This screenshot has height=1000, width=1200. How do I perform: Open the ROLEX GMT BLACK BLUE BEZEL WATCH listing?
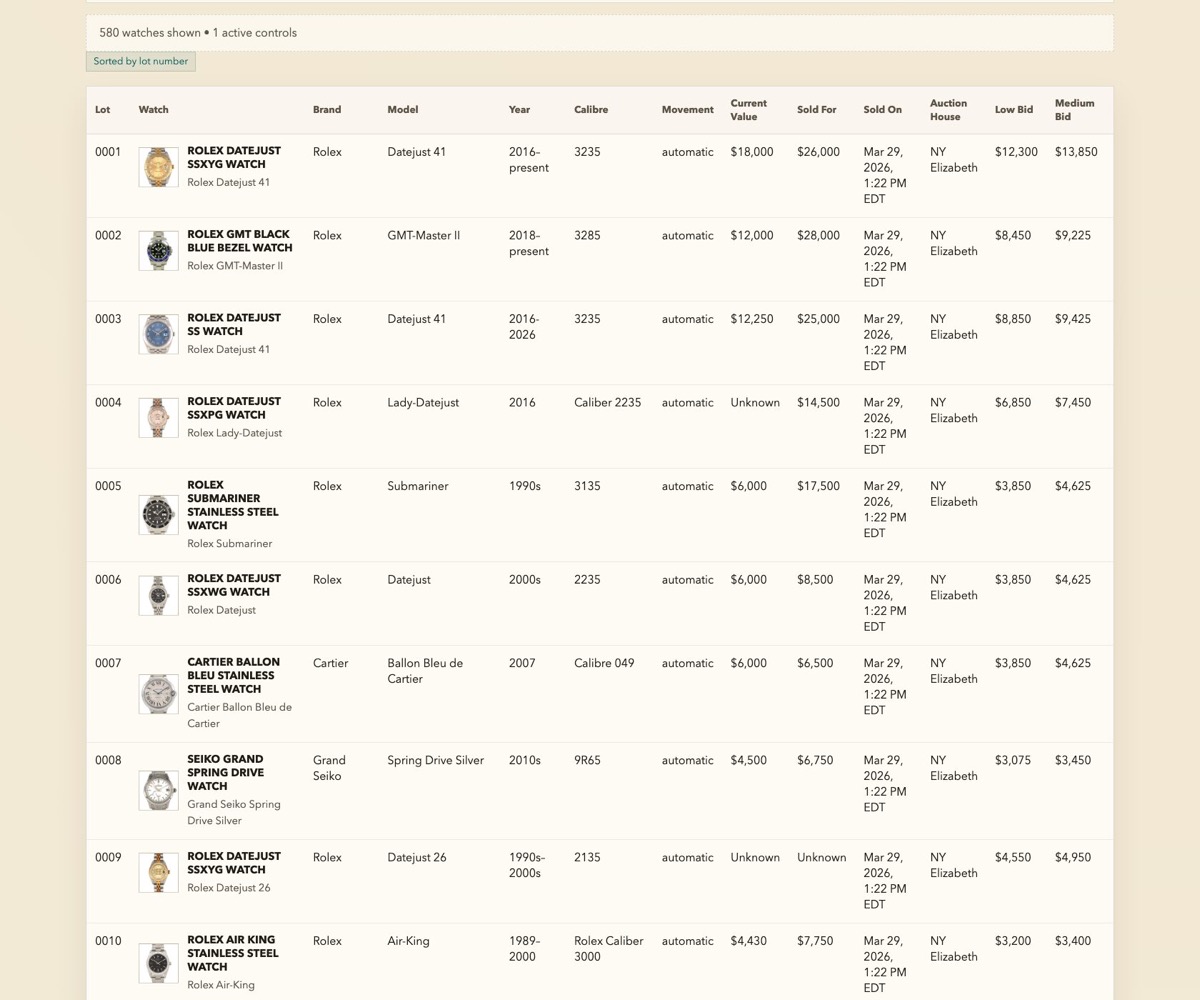tap(239, 241)
